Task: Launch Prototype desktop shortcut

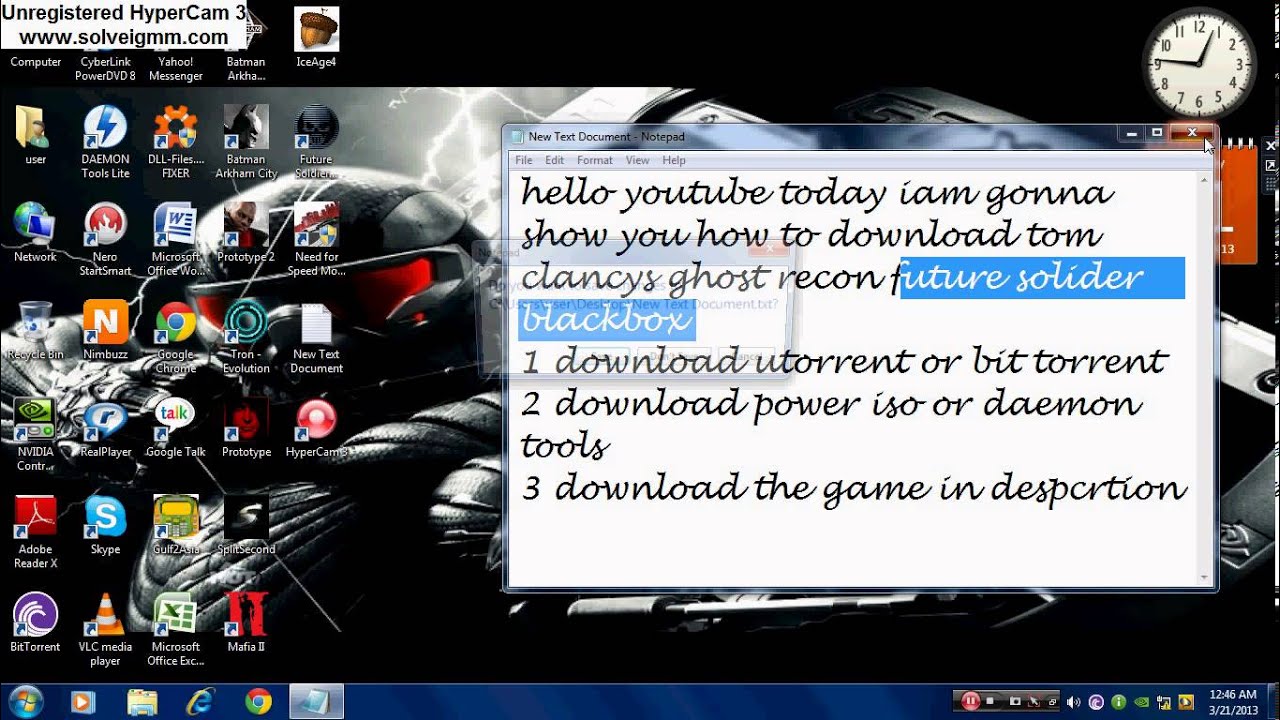Action: click(x=246, y=427)
